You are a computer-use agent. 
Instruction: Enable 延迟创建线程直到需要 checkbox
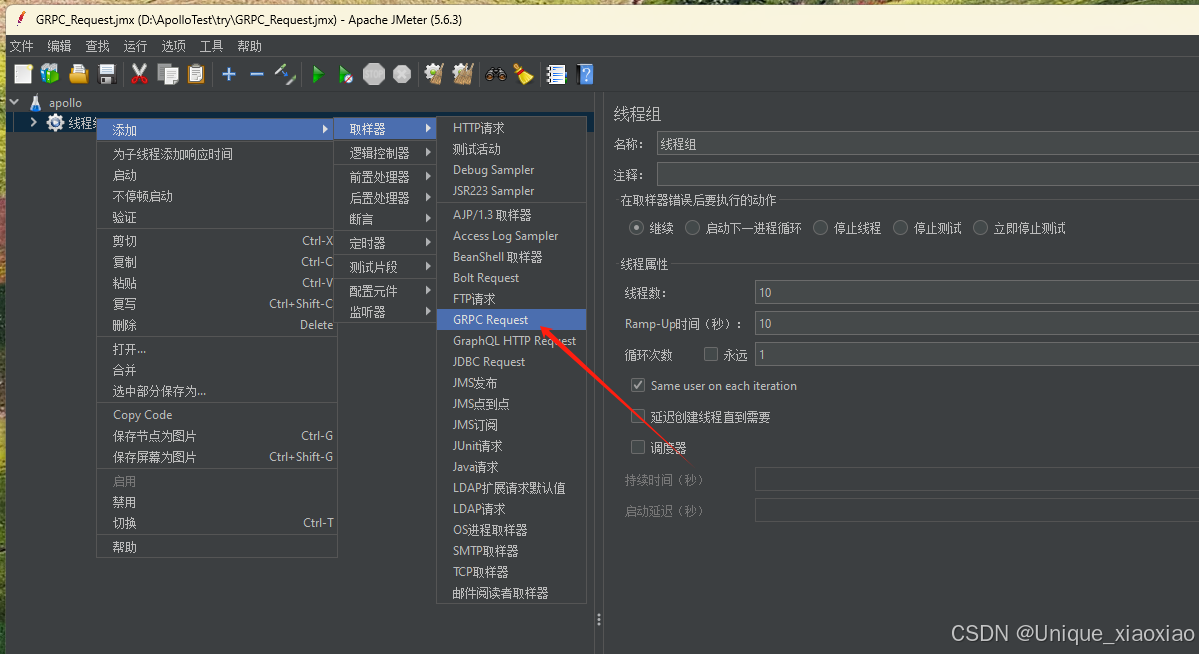[x=638, y=417]
